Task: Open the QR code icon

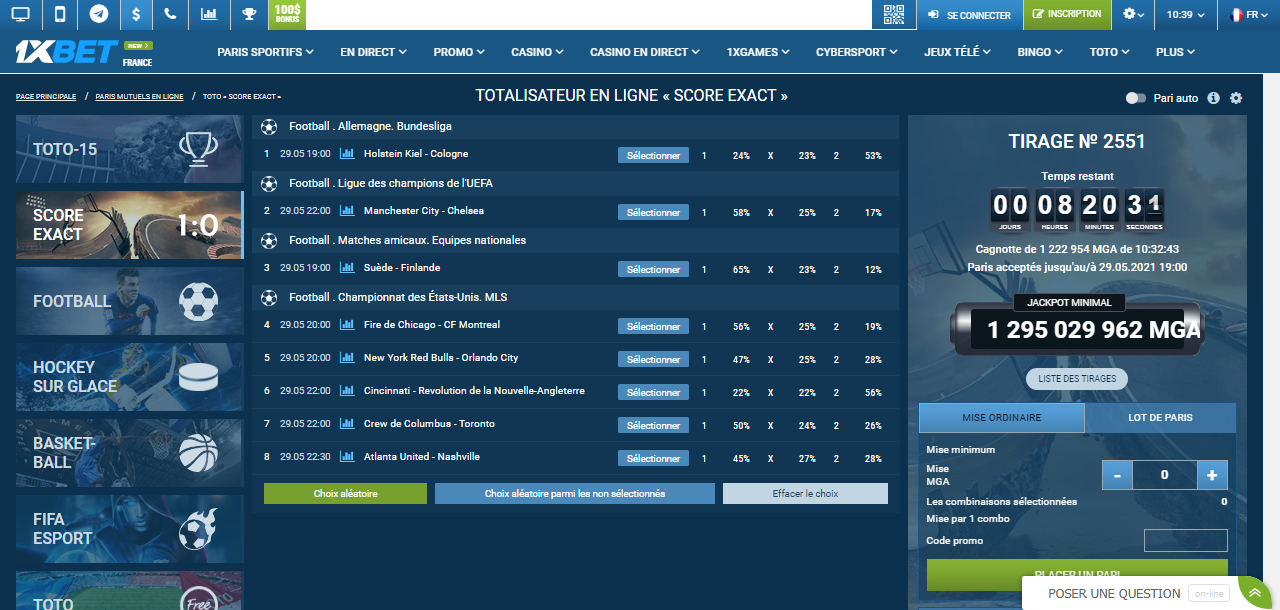Action: 894,14
